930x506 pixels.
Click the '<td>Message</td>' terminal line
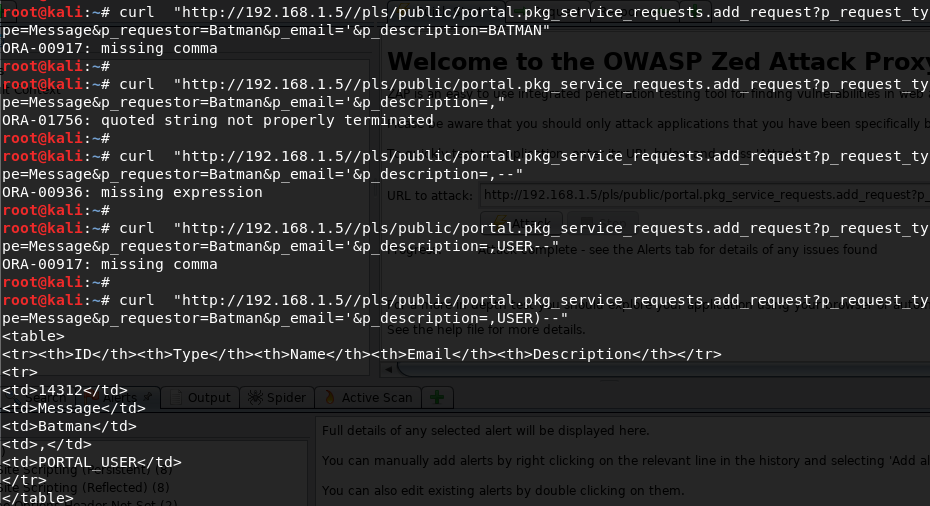click(74, 408)
